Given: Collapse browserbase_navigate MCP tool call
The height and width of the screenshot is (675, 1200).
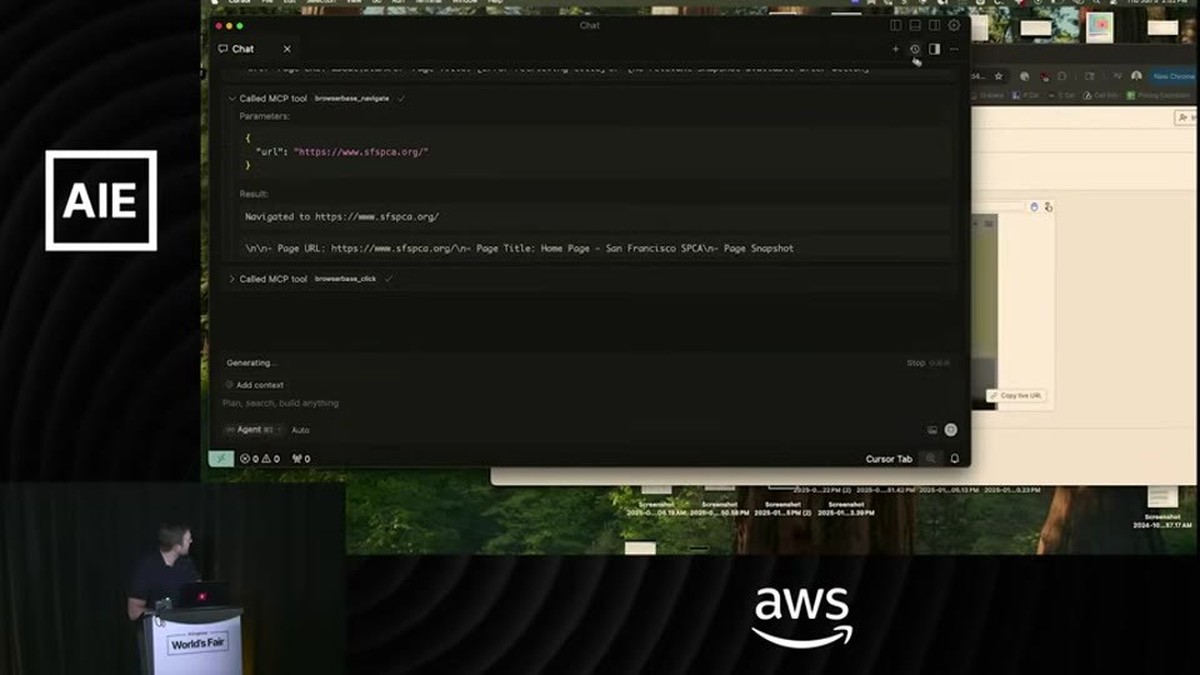Looking at the screenshot, I should [x=232, y=99].
